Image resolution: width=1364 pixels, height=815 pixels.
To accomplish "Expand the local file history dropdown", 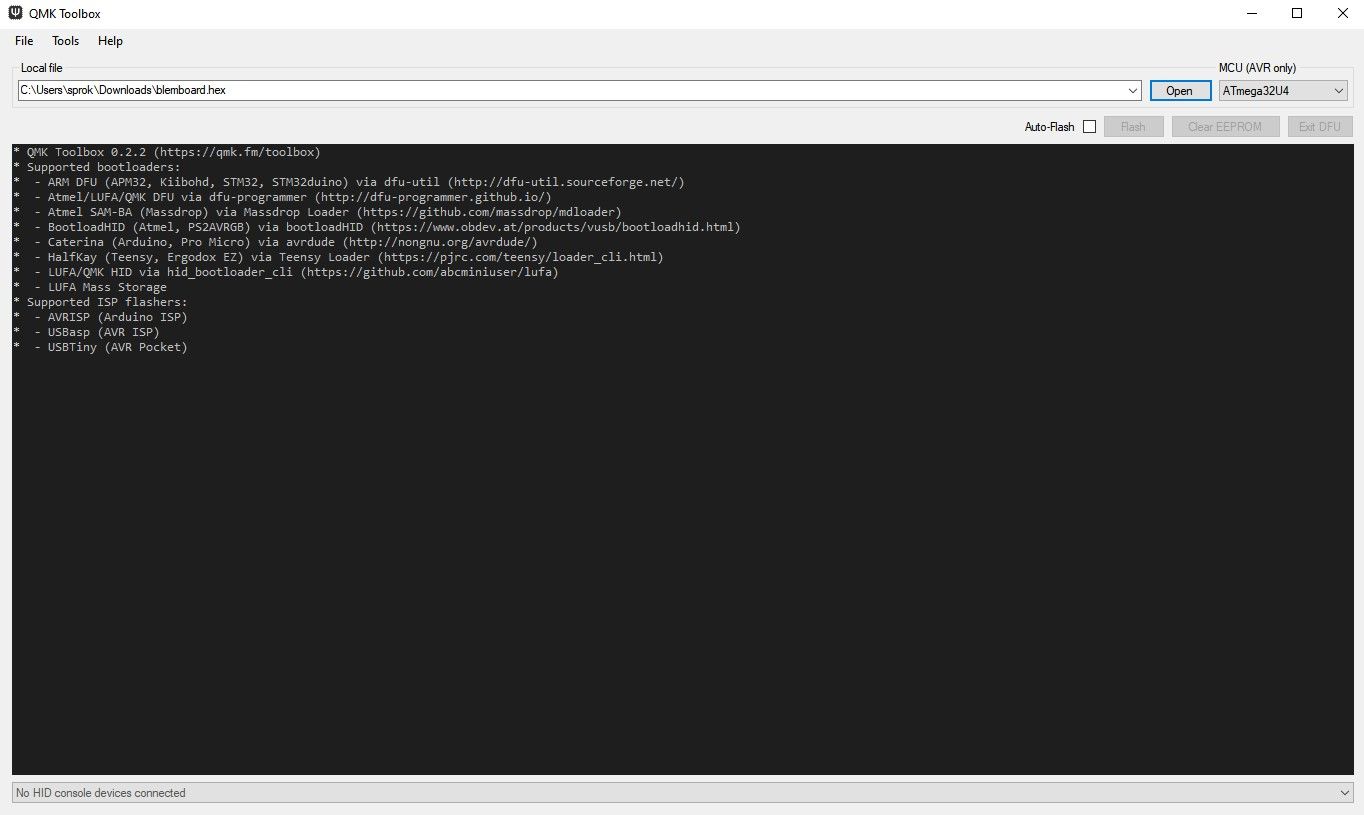I will coord(1134,90).
